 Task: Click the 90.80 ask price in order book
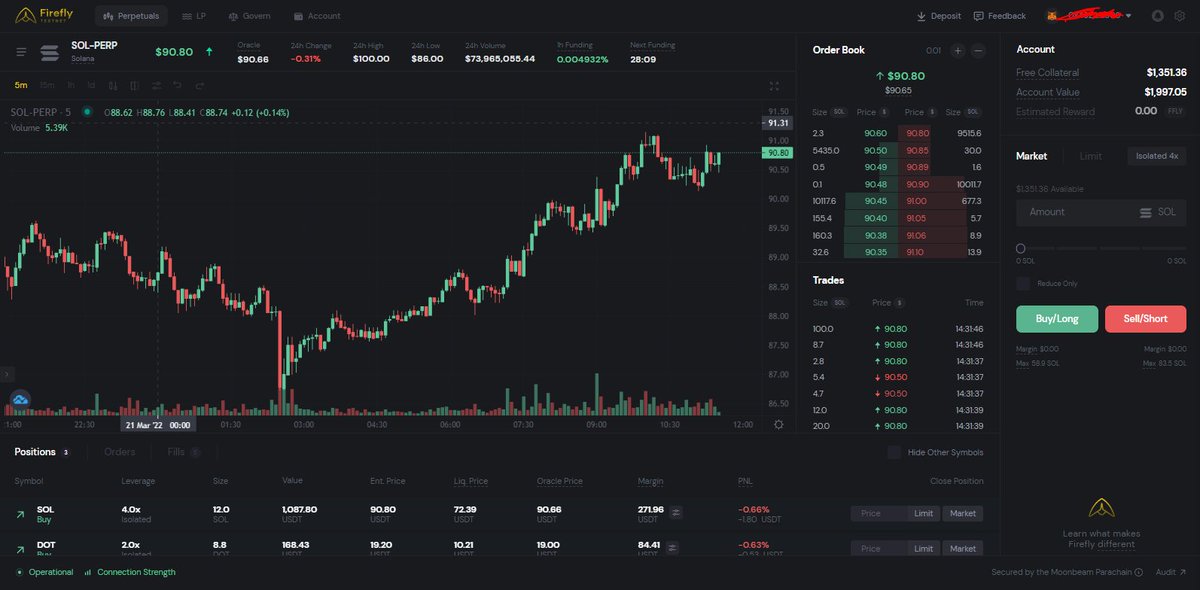(x=917, y=133)
